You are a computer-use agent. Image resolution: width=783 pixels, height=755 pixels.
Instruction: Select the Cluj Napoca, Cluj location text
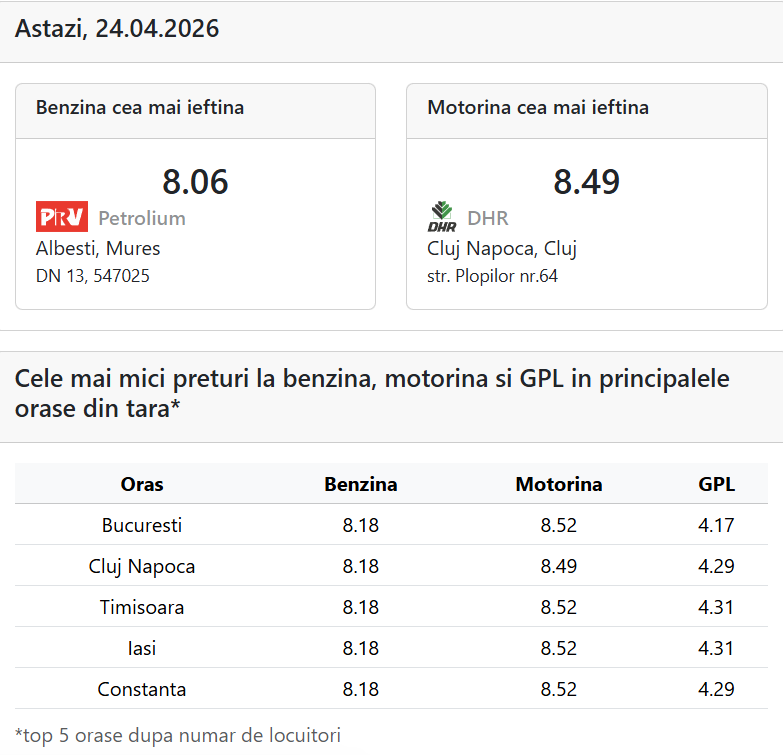pyautogui.click(x=502, y=248)
